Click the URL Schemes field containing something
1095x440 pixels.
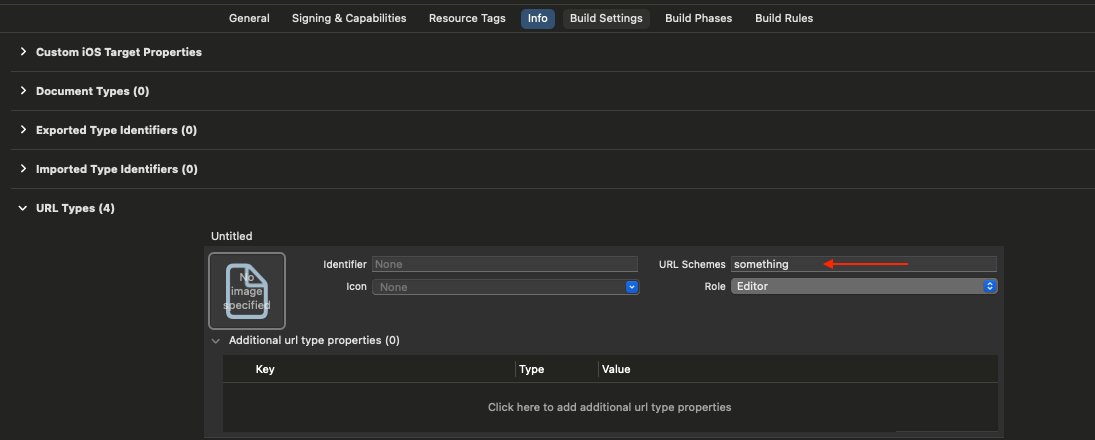point(864,264)
